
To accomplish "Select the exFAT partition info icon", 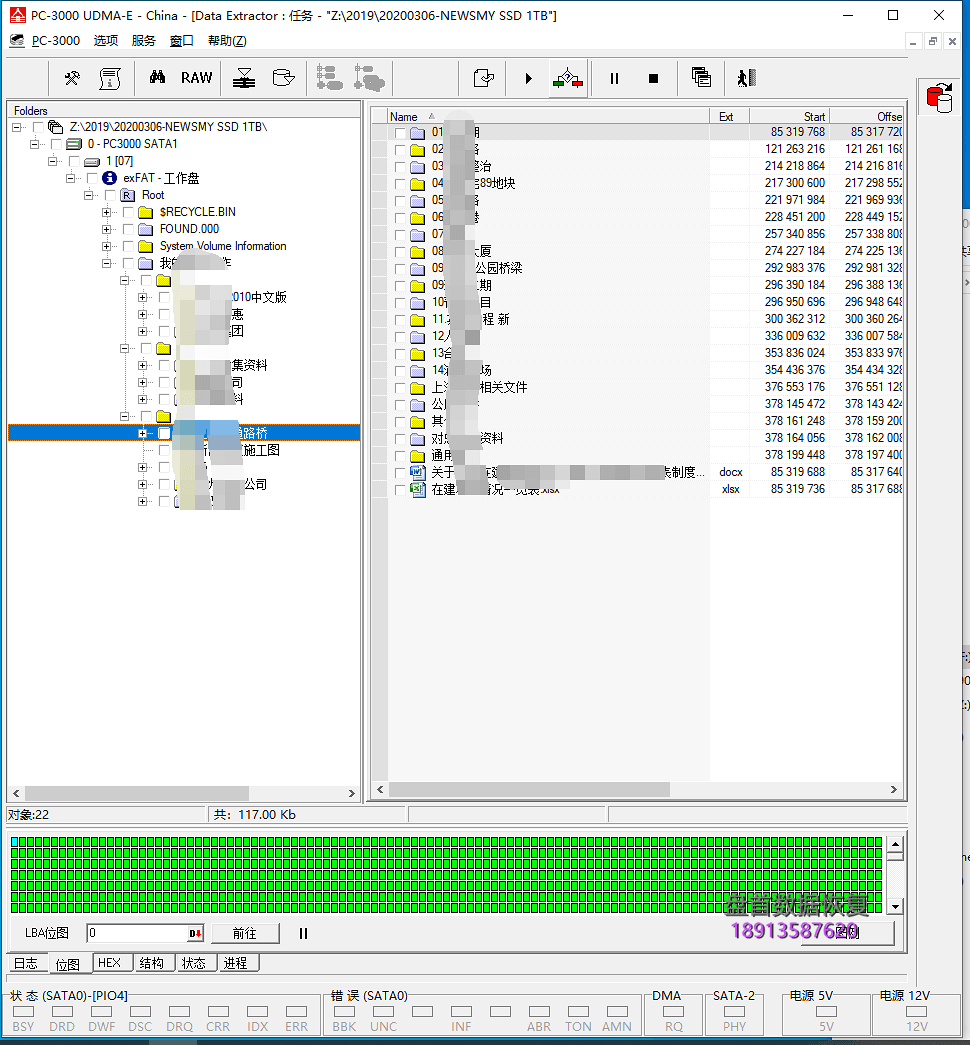I will point(109,178).
